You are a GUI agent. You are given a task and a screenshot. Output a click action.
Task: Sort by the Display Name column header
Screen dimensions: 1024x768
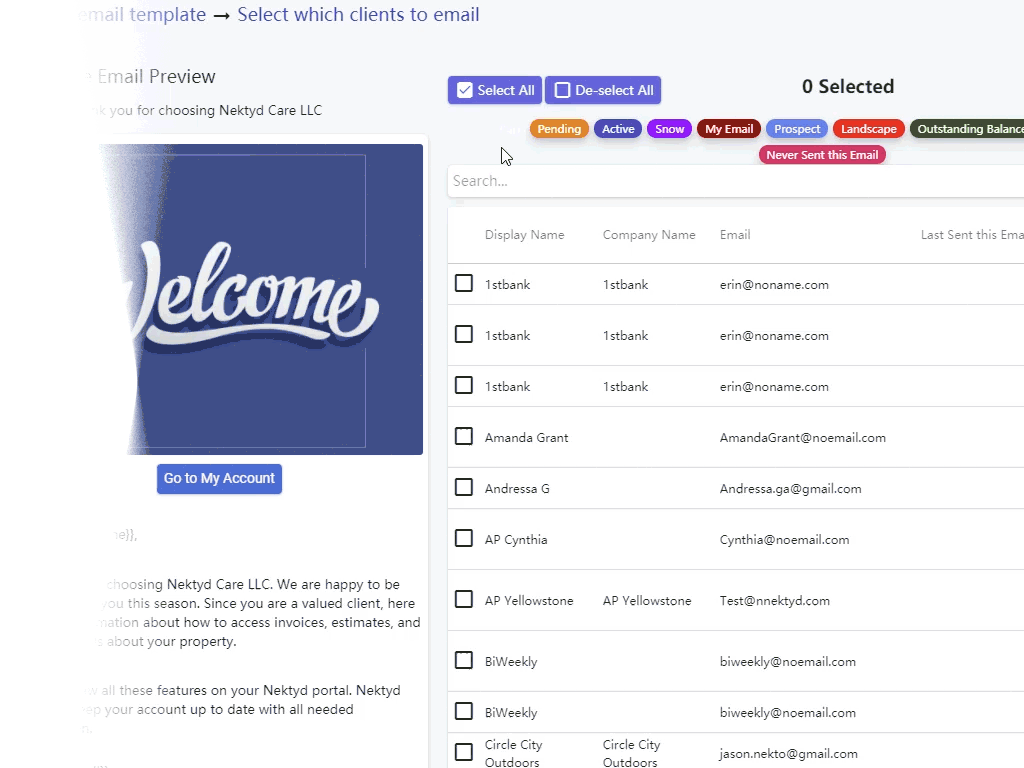525,234
